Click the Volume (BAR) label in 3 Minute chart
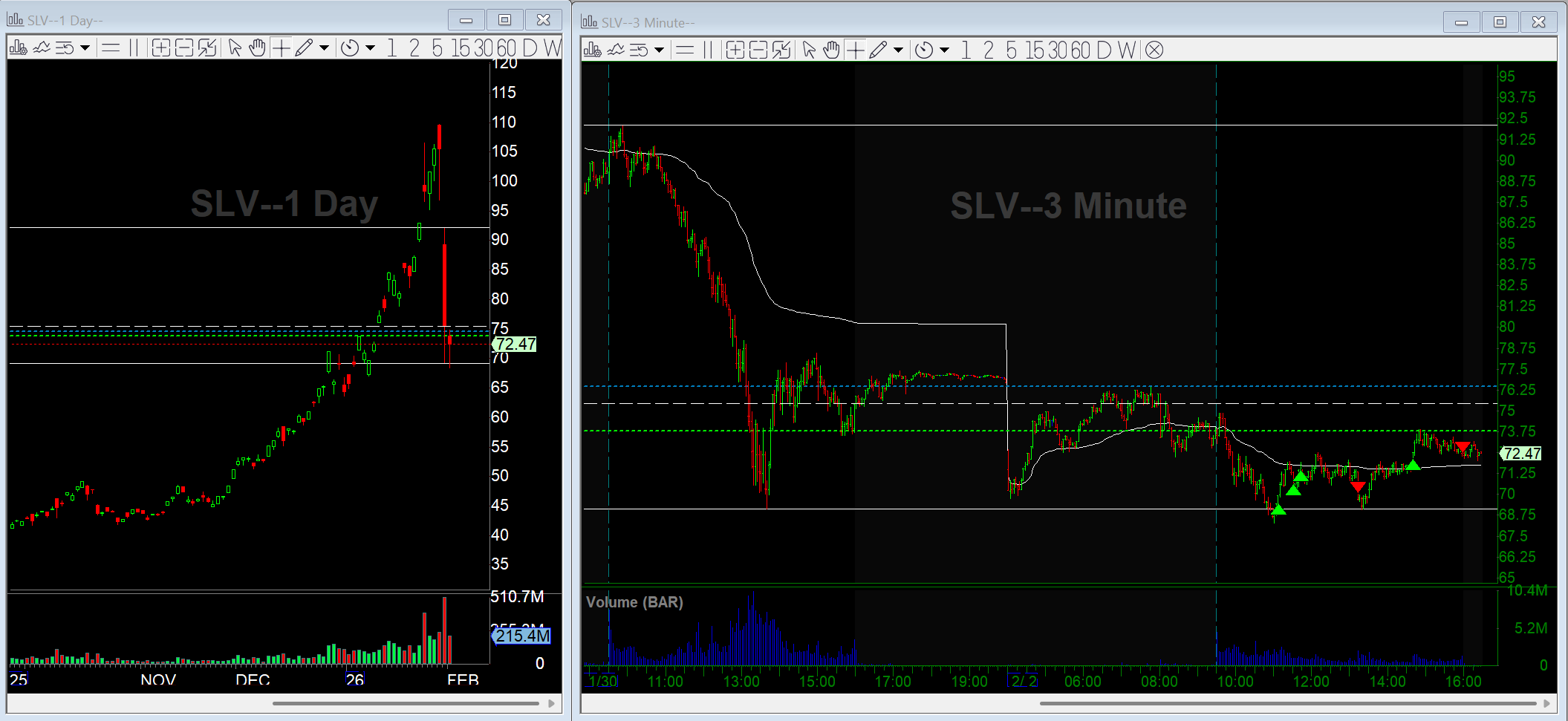The width and height of the screenshot is (1568, 721). tap(634, 602)
